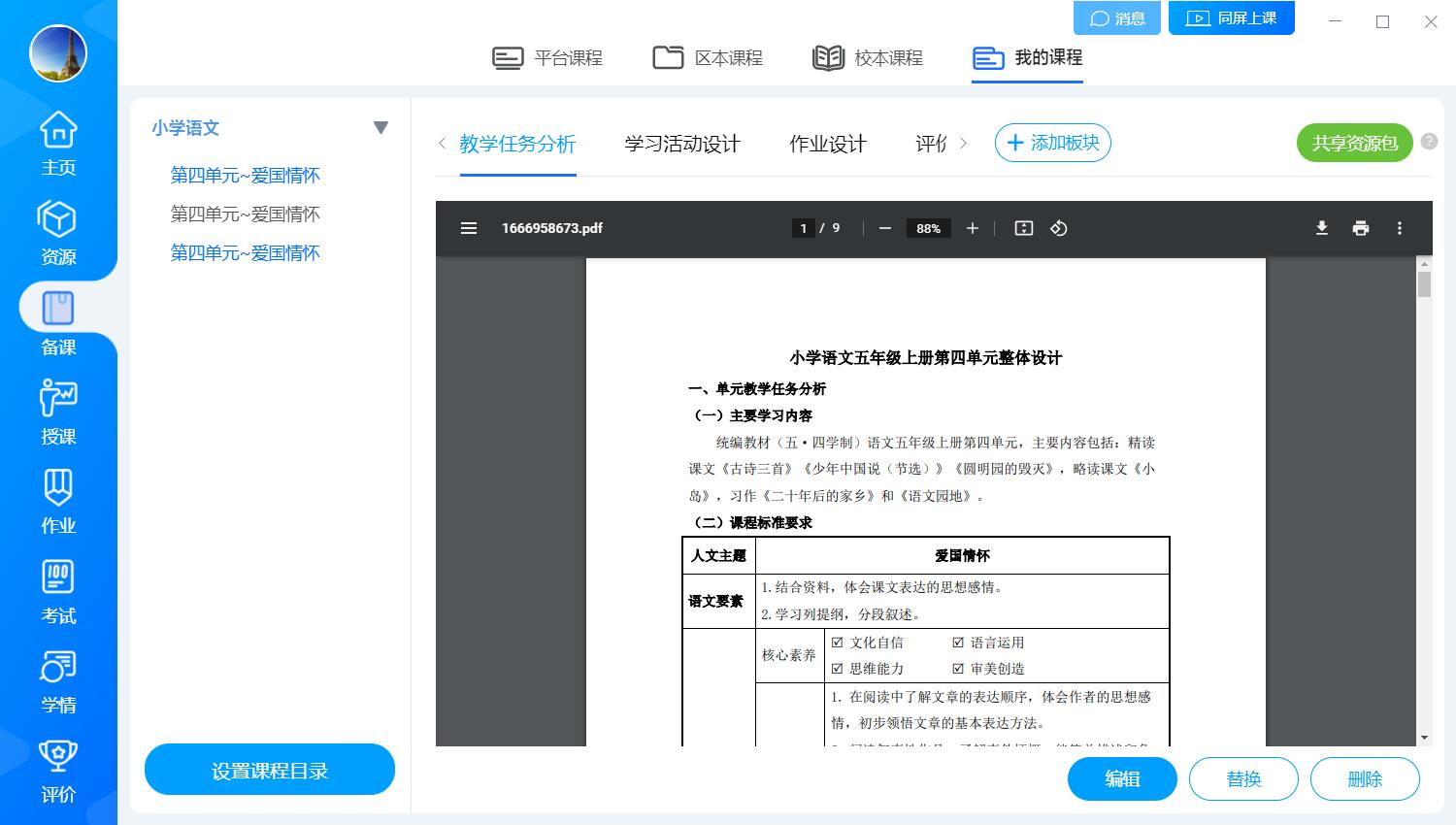
Task: Open the 评价 trophy icon
Action: point(58,757)
